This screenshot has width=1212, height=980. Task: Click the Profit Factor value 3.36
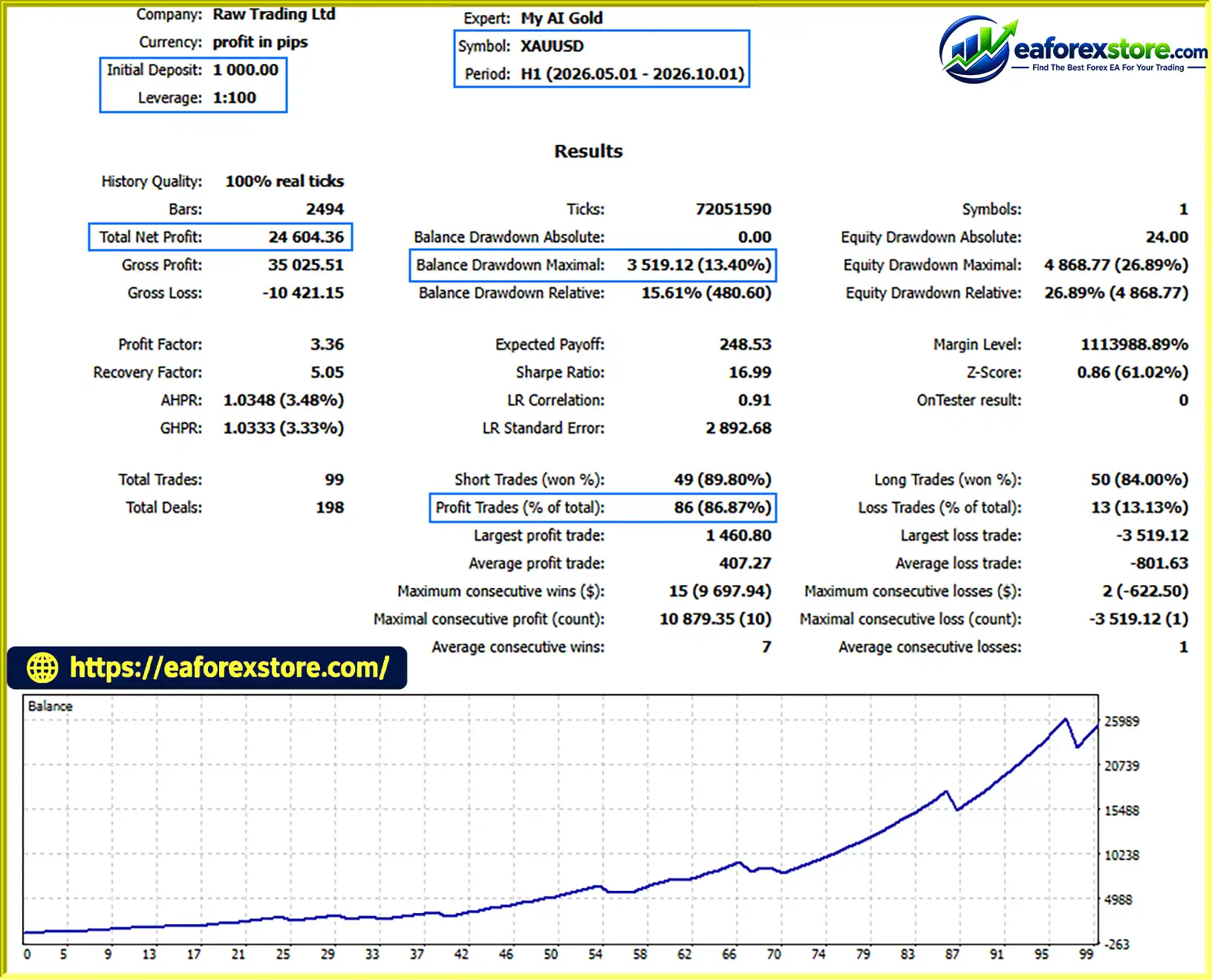pyautogui.click(x=327, y=344)
